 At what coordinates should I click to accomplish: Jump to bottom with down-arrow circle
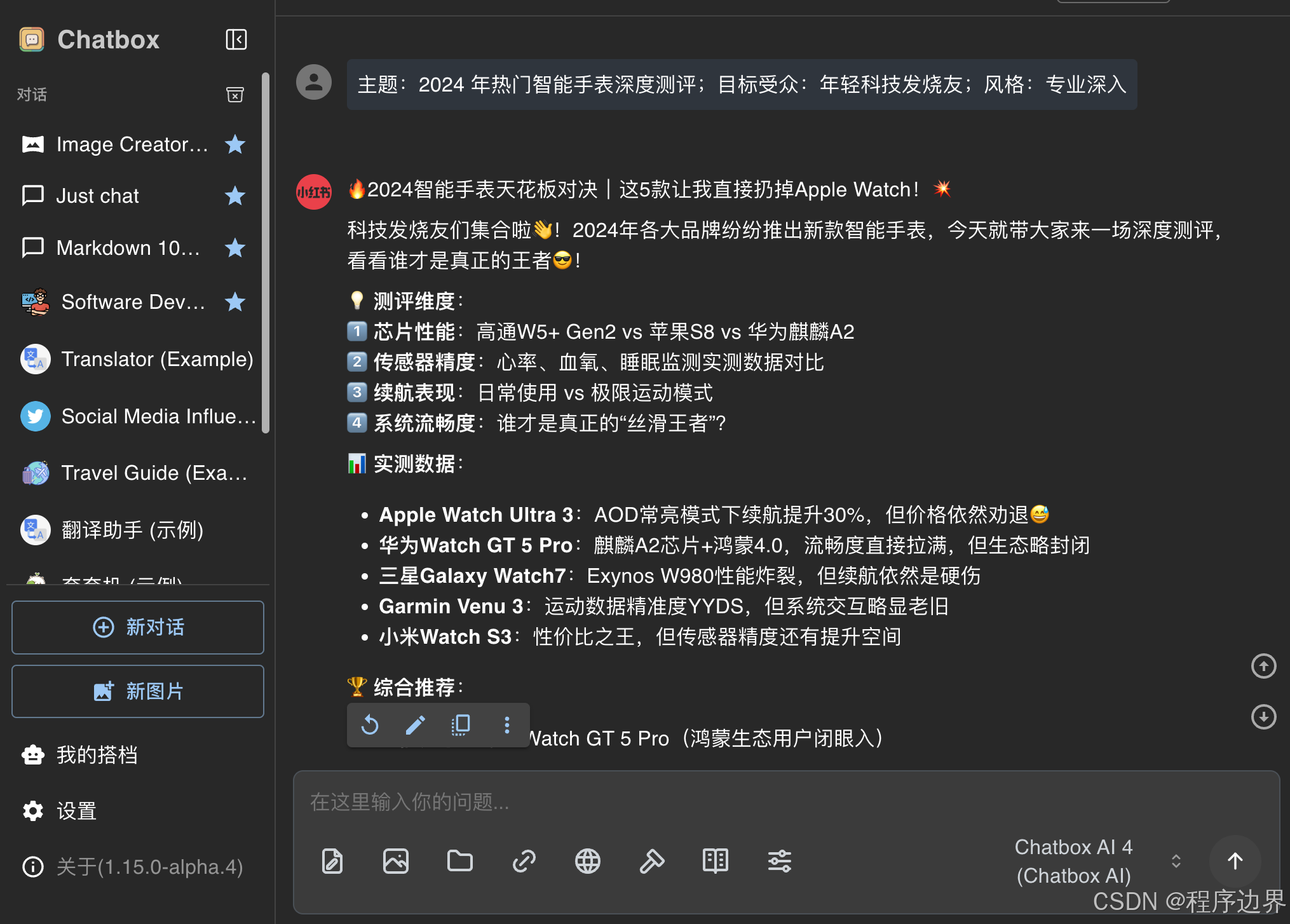pyautogui.click(x=1264, y=717)
